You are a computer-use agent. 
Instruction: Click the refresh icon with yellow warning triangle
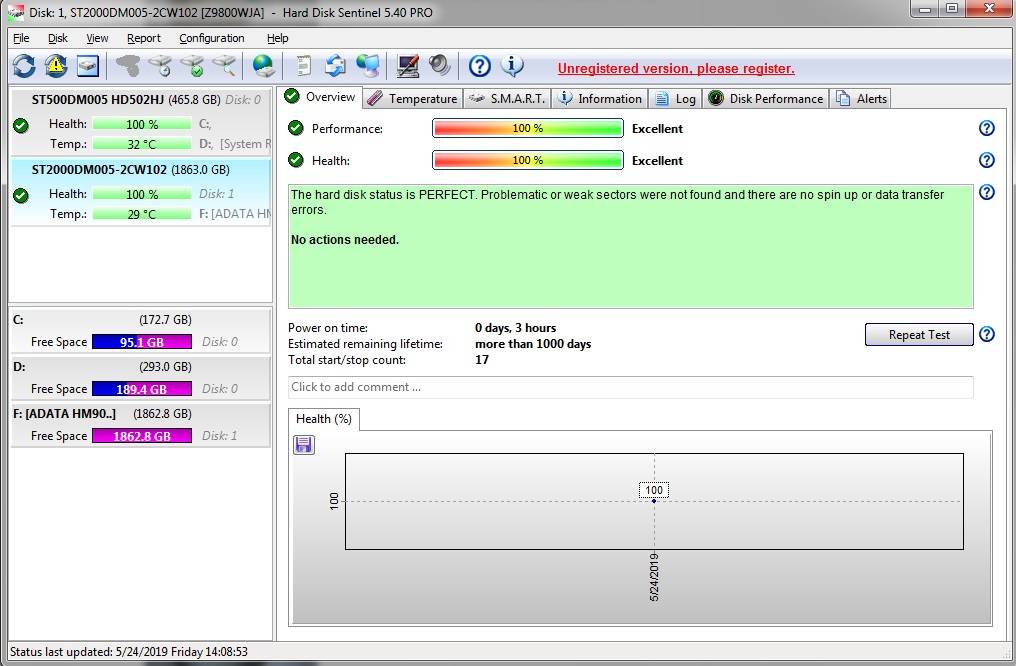tap(56, 65)
